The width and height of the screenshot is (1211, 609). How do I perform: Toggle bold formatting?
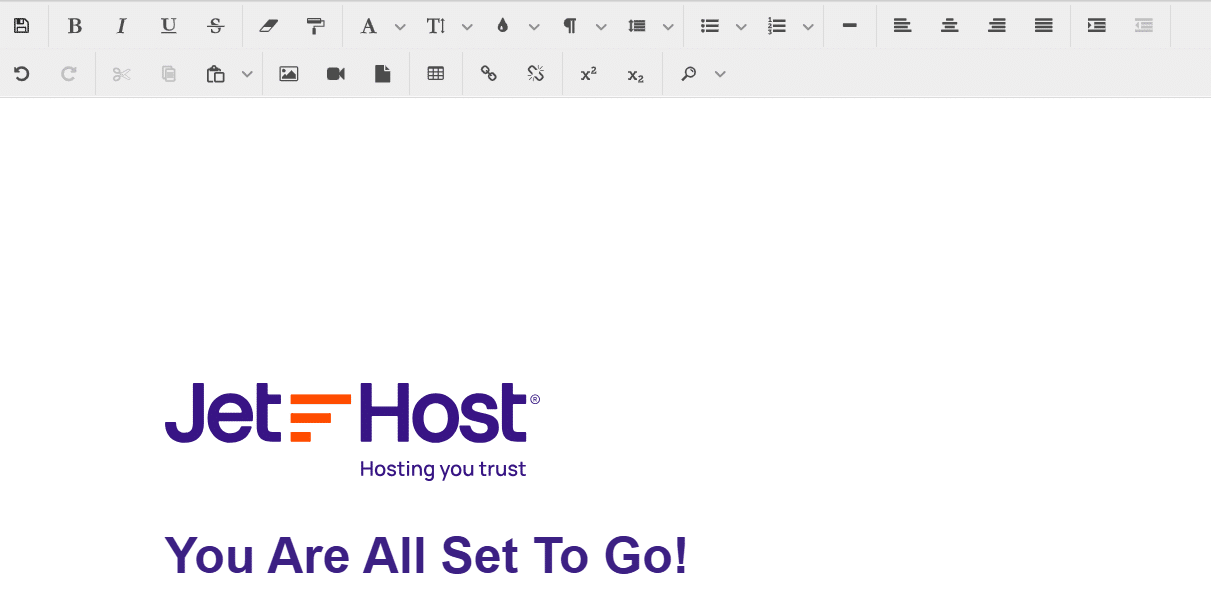74,26
